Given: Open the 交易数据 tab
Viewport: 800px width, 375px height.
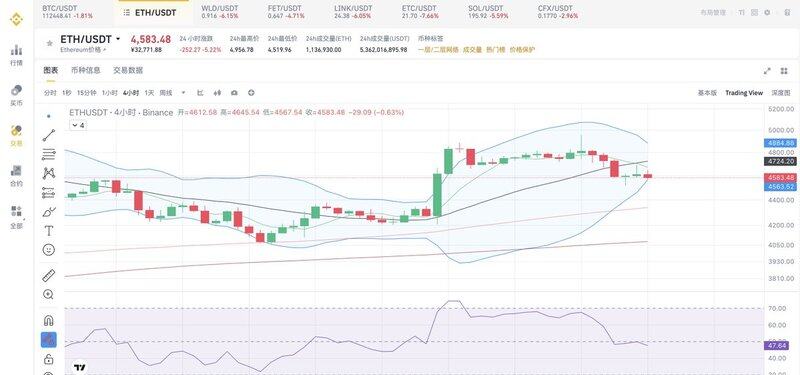Looking at the screenshot, I should pos(128,70).
